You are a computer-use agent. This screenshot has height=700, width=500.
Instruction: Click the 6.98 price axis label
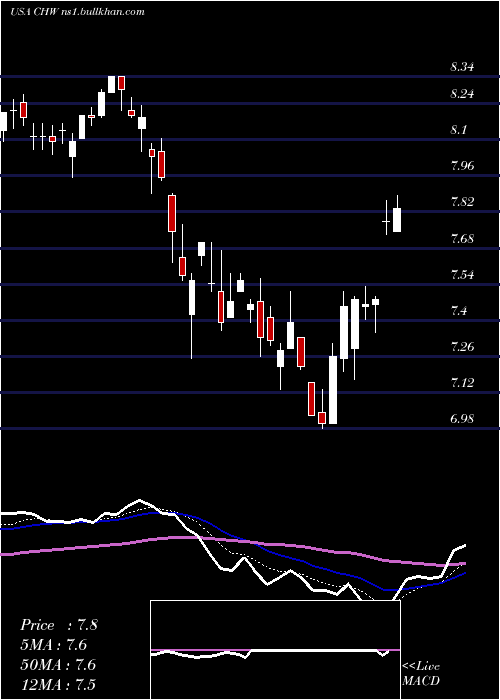[462, 419]
